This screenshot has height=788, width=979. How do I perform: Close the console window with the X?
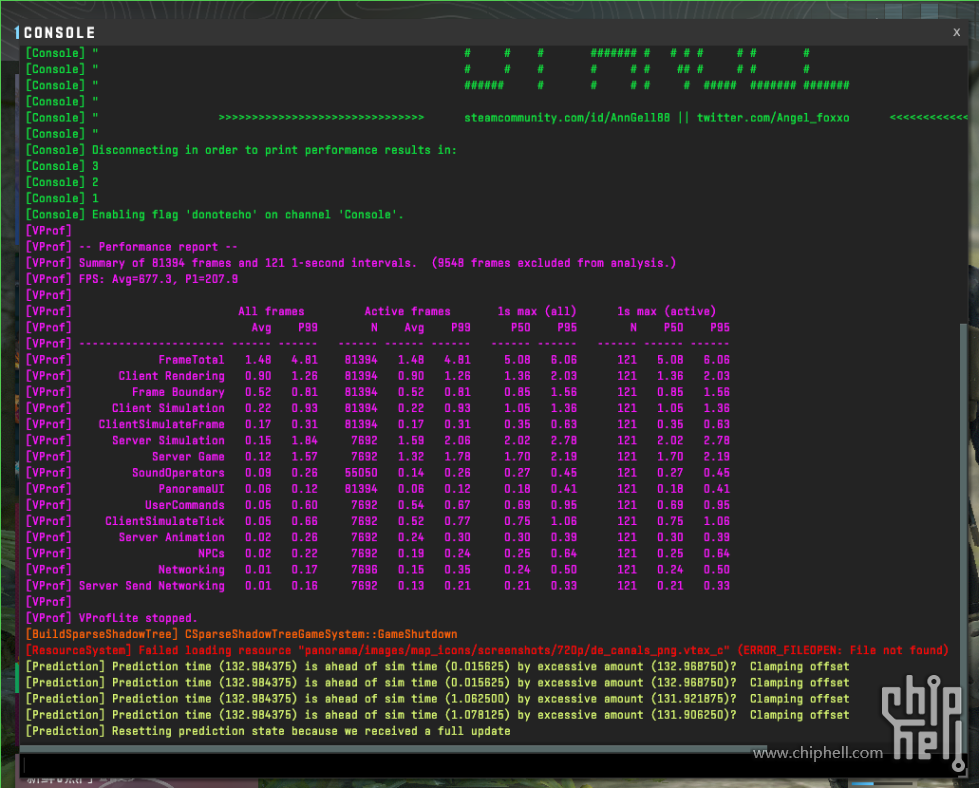[x=956, y=32]
